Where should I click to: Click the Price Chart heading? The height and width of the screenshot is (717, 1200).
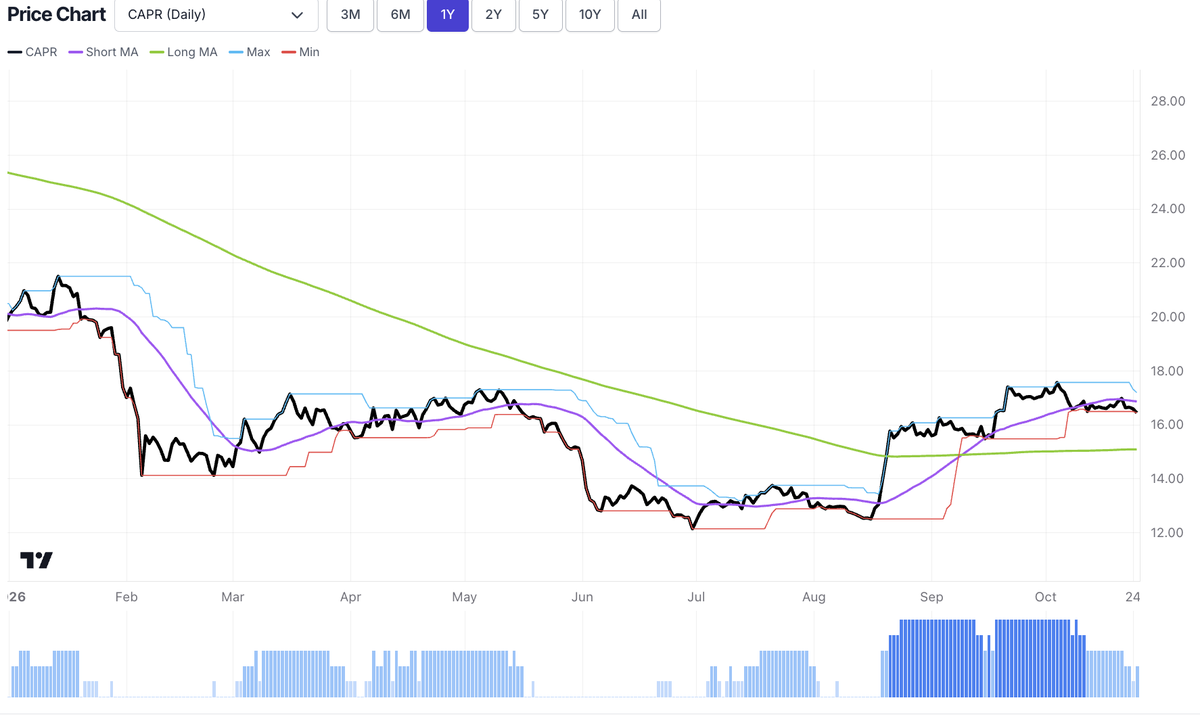click(56, 15)
